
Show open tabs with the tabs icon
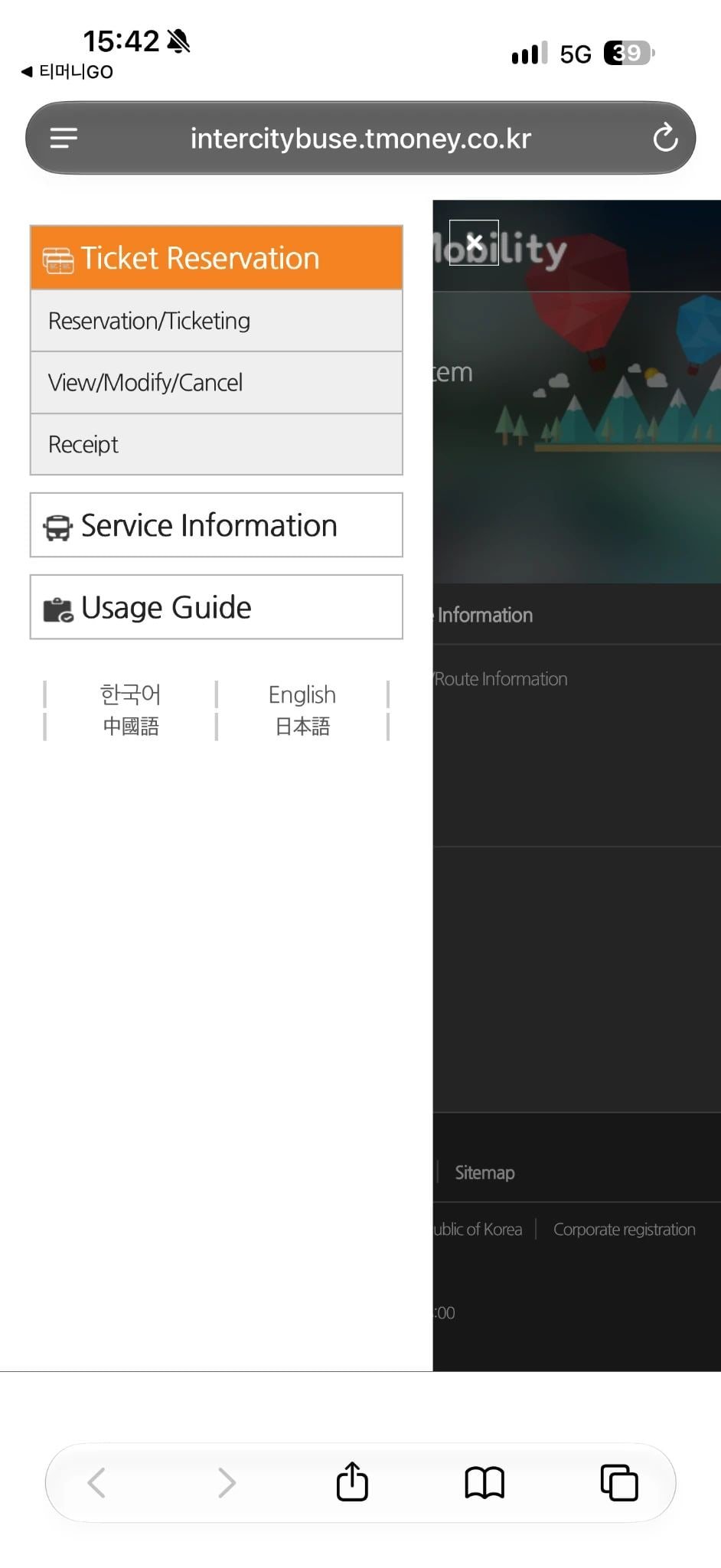[x=619, y=1482]
